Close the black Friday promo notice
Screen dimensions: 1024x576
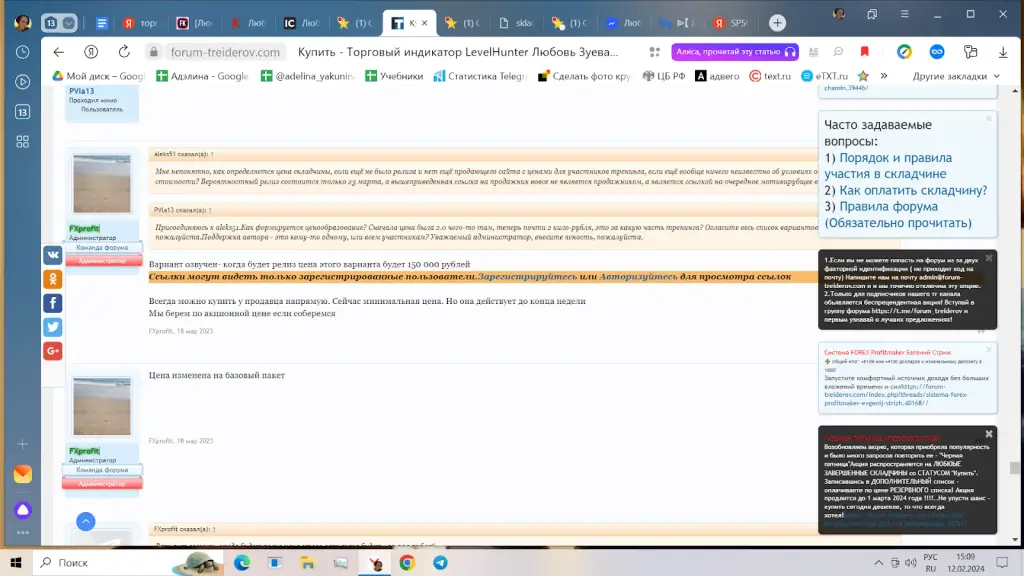point(989,434)
